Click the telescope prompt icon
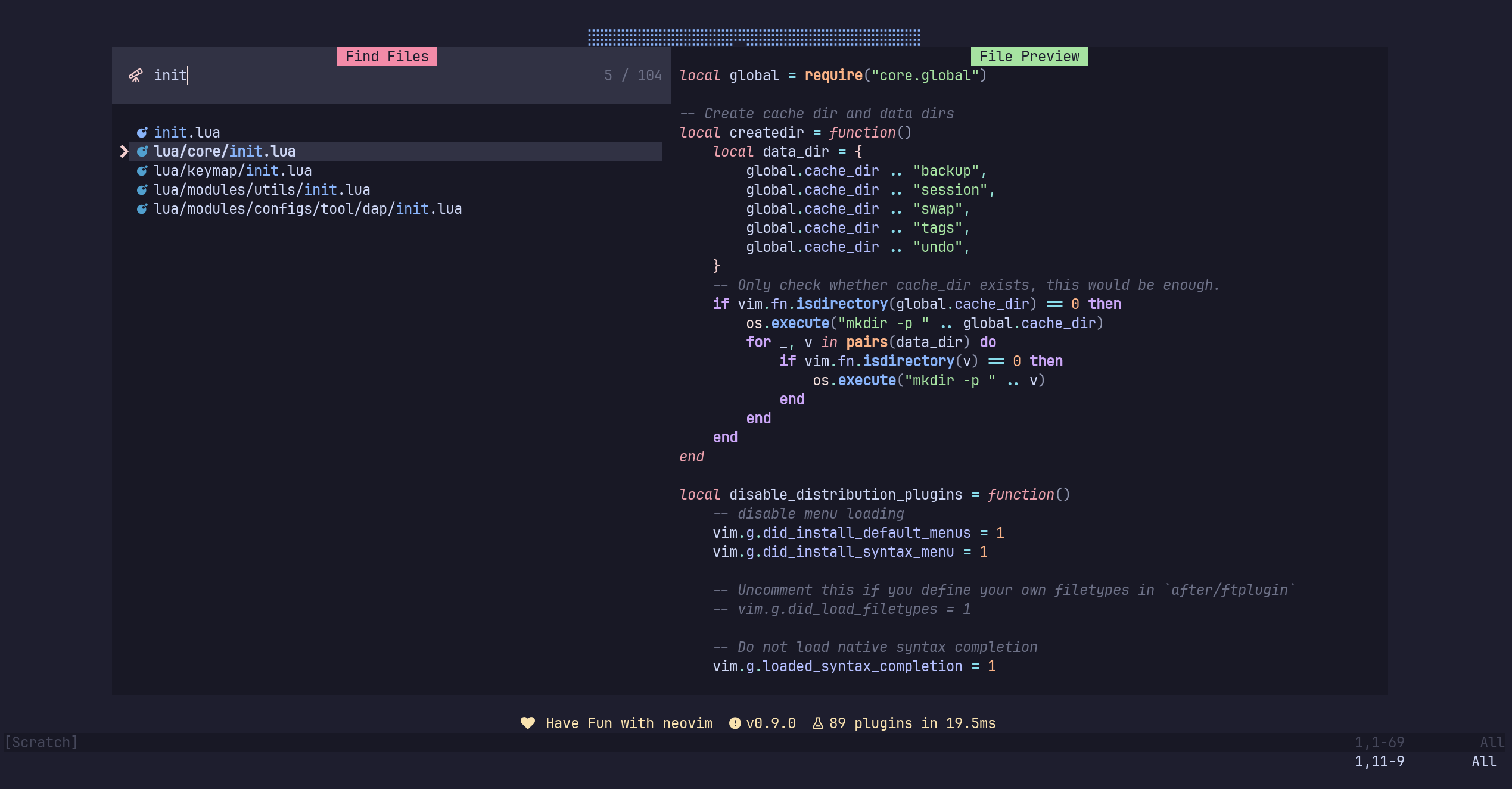Image resolution: width=1512 pixels, height=789 pixels. (x=136, y=76)
